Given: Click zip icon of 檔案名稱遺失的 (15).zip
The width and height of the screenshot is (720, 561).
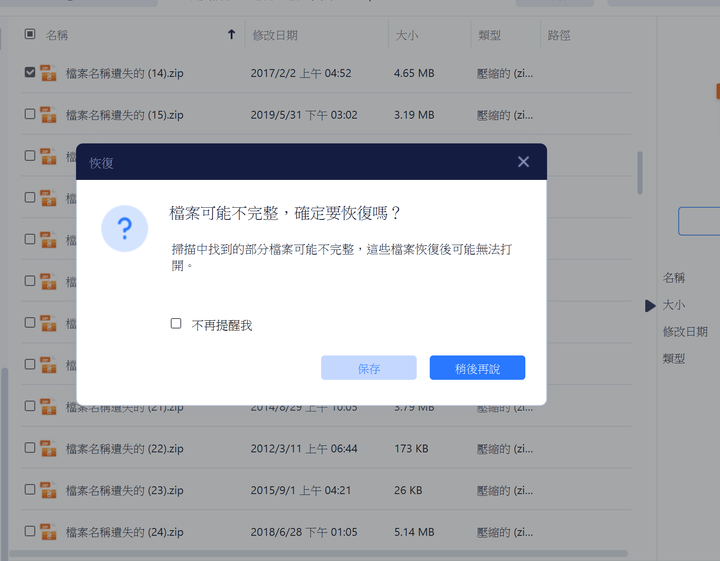Looking at the screenshot, I should [x=48, y=114].
